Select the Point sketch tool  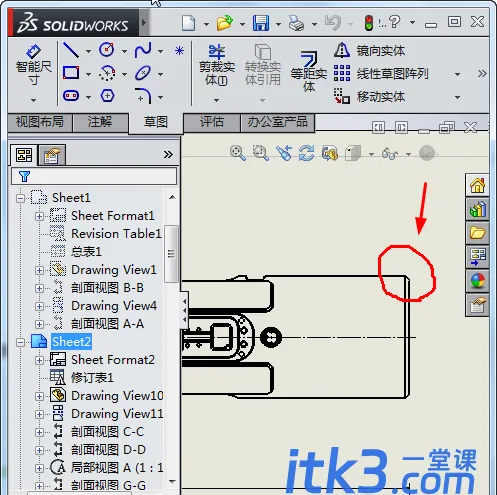(179, 51)
